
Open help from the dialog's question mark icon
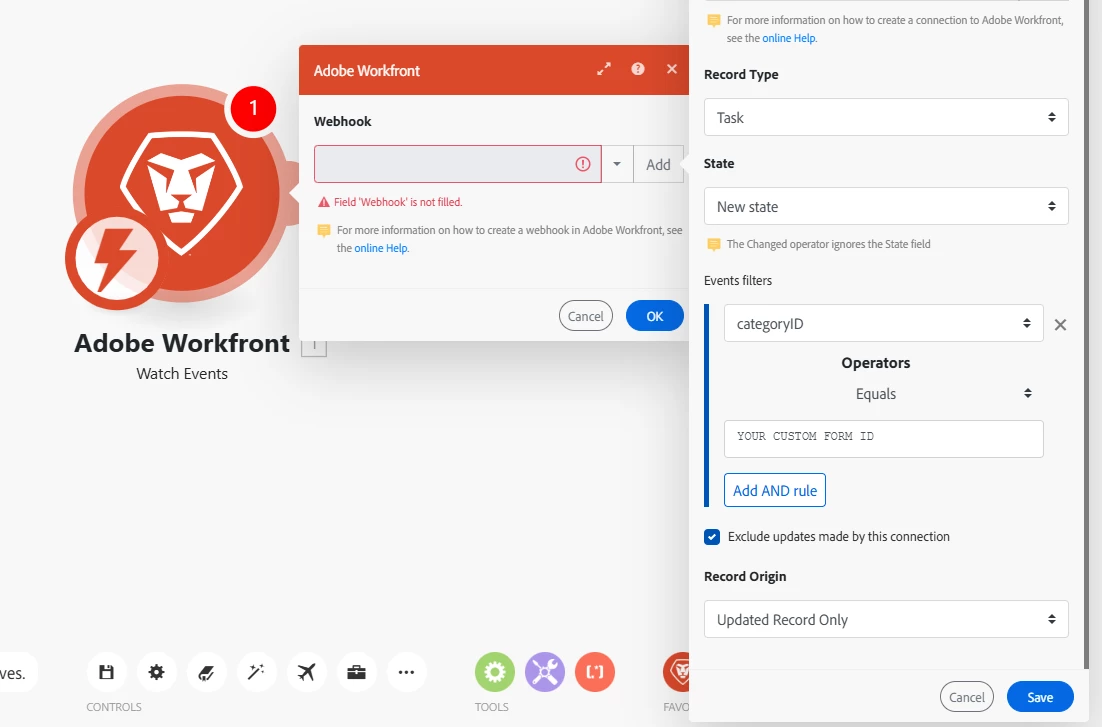click(637, 69)
